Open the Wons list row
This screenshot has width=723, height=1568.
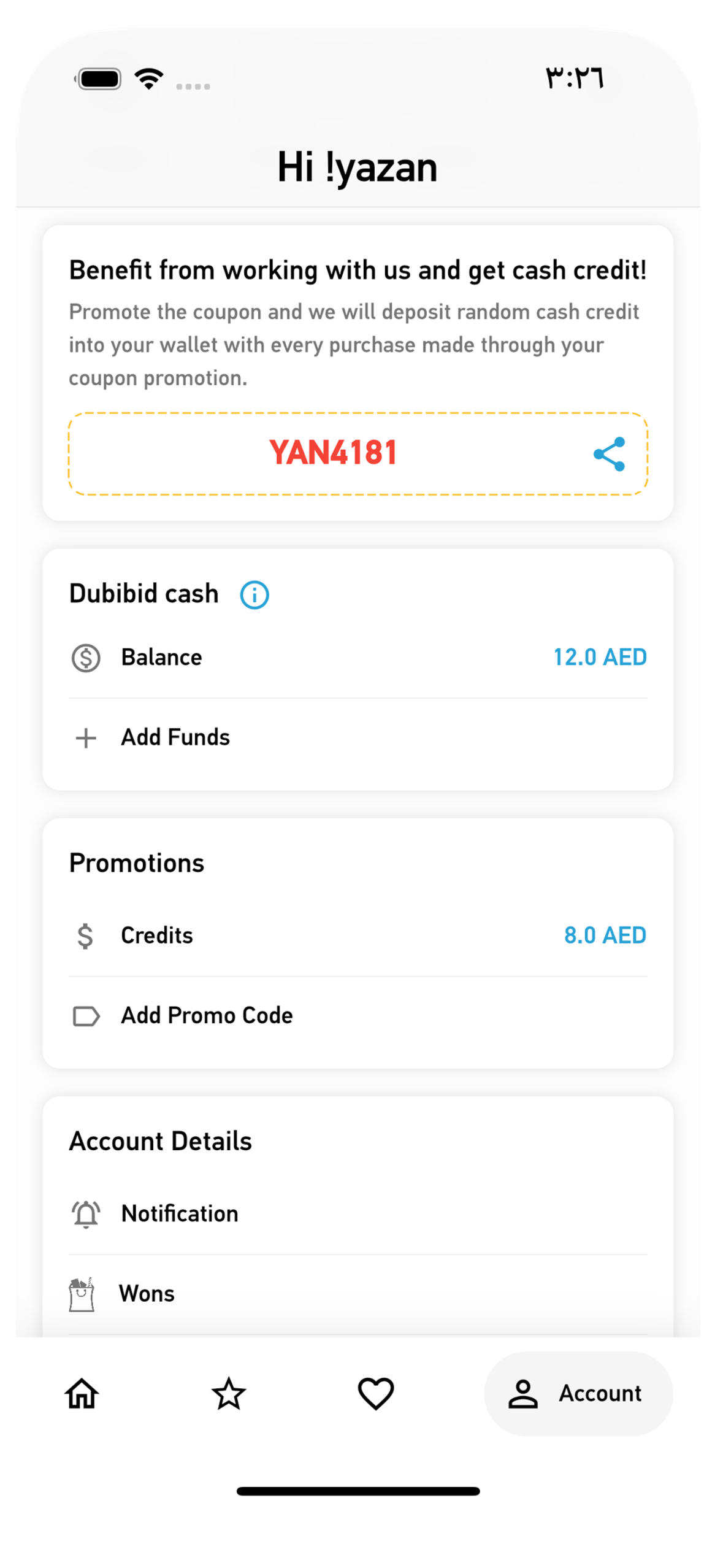[358, 1294]
